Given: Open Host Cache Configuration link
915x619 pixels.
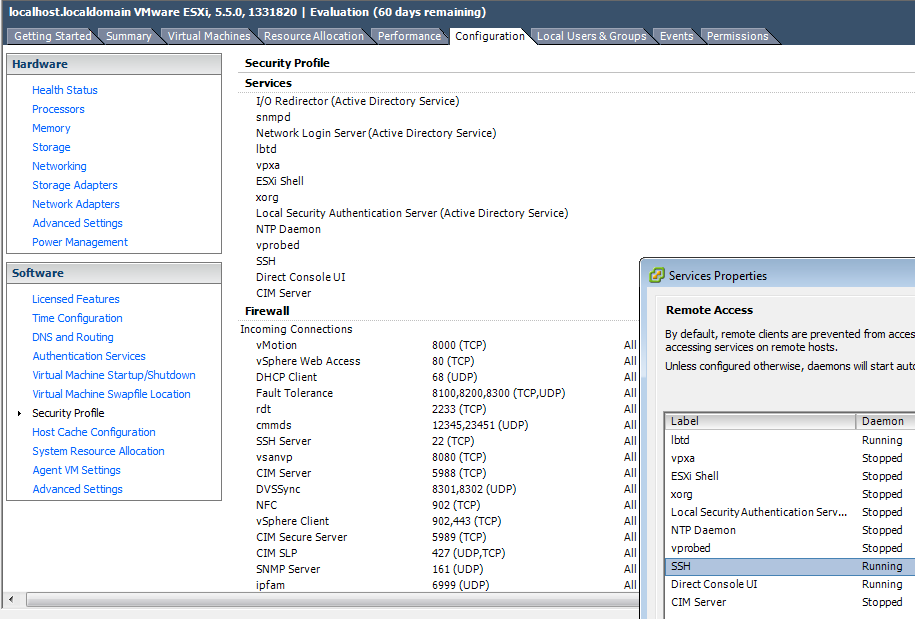Looking at the screenshot, I should tap(94, 432).
